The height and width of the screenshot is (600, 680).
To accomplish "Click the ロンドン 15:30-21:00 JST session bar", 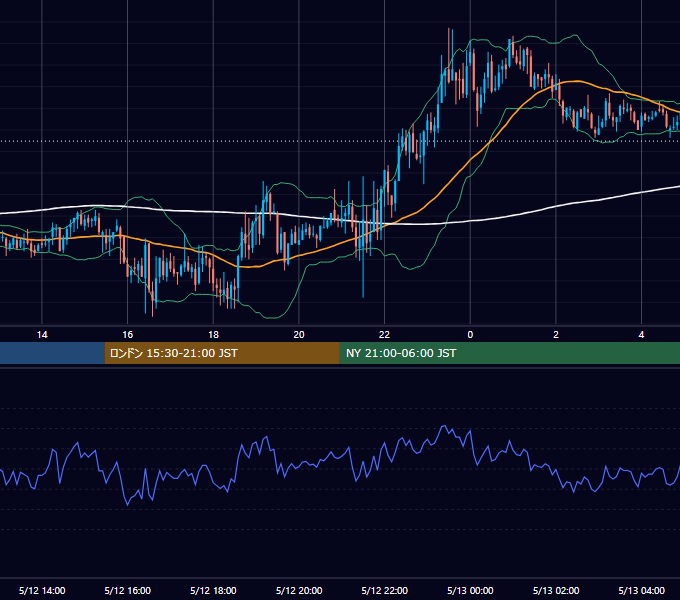I will pyautogui.click(x=222, y=353).
